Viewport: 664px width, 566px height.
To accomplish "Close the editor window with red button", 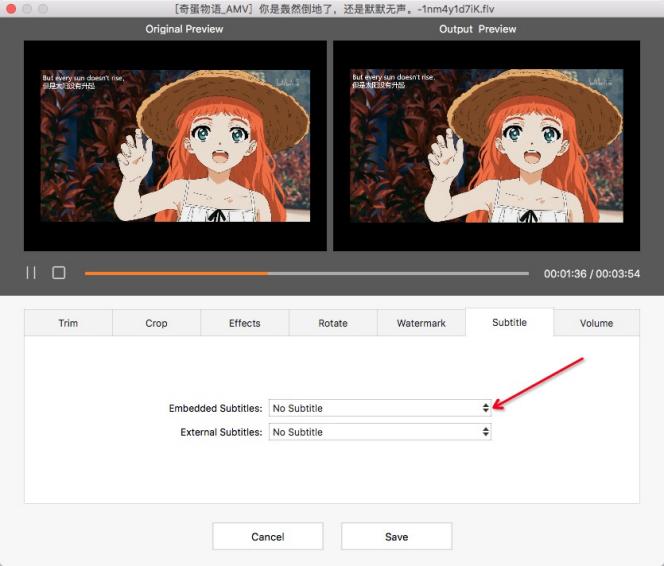I will [11, 9].
